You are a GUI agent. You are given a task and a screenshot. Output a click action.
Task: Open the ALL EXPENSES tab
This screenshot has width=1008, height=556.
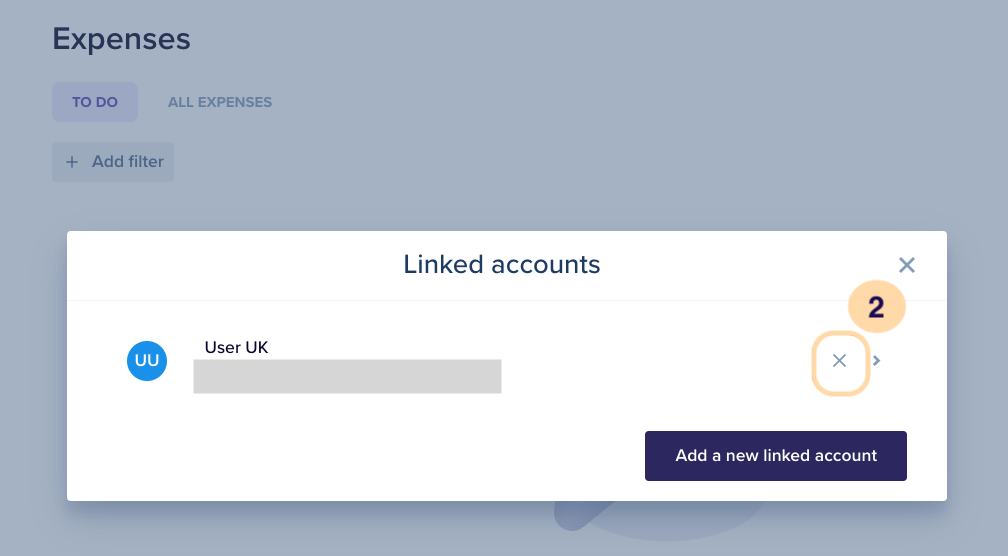tap(220, 102)
